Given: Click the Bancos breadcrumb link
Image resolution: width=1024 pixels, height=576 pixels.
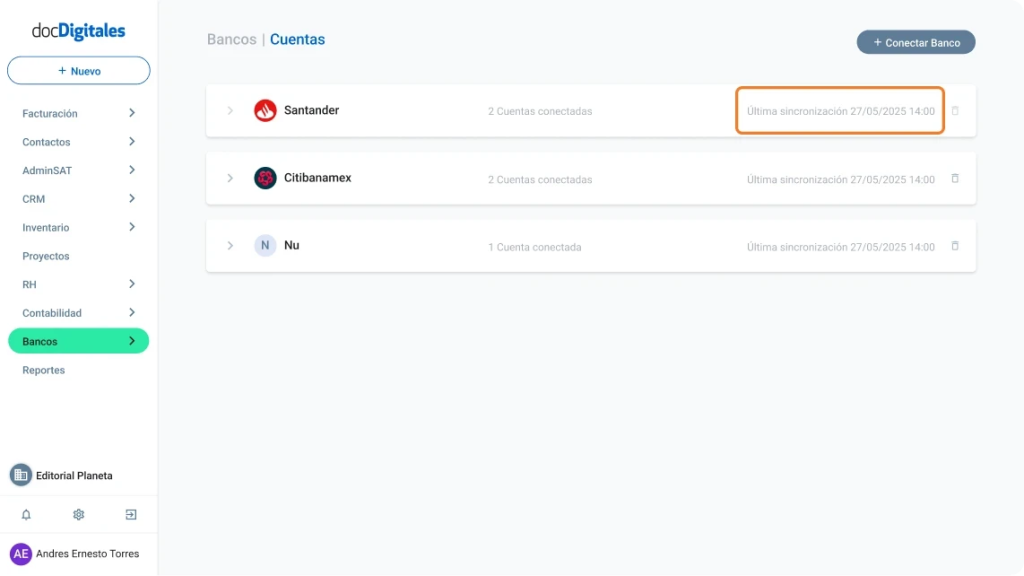Looking at the screenshot, I should (231, 40).
